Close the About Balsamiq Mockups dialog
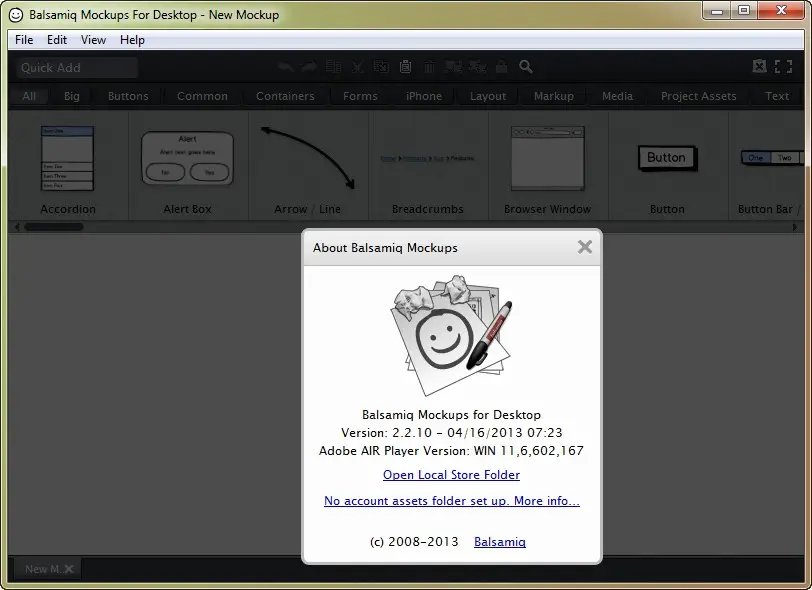 pyautogui.click(x=585, y=247)
